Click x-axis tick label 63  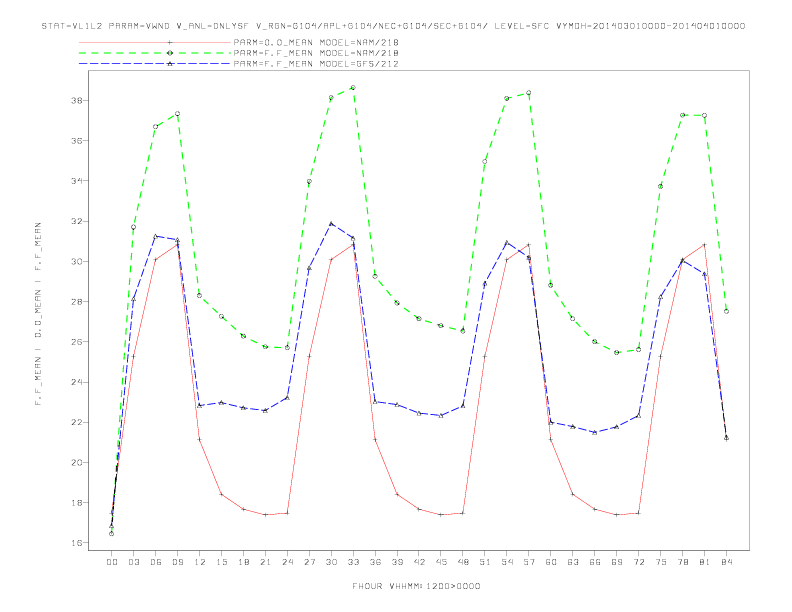(573, 562)
